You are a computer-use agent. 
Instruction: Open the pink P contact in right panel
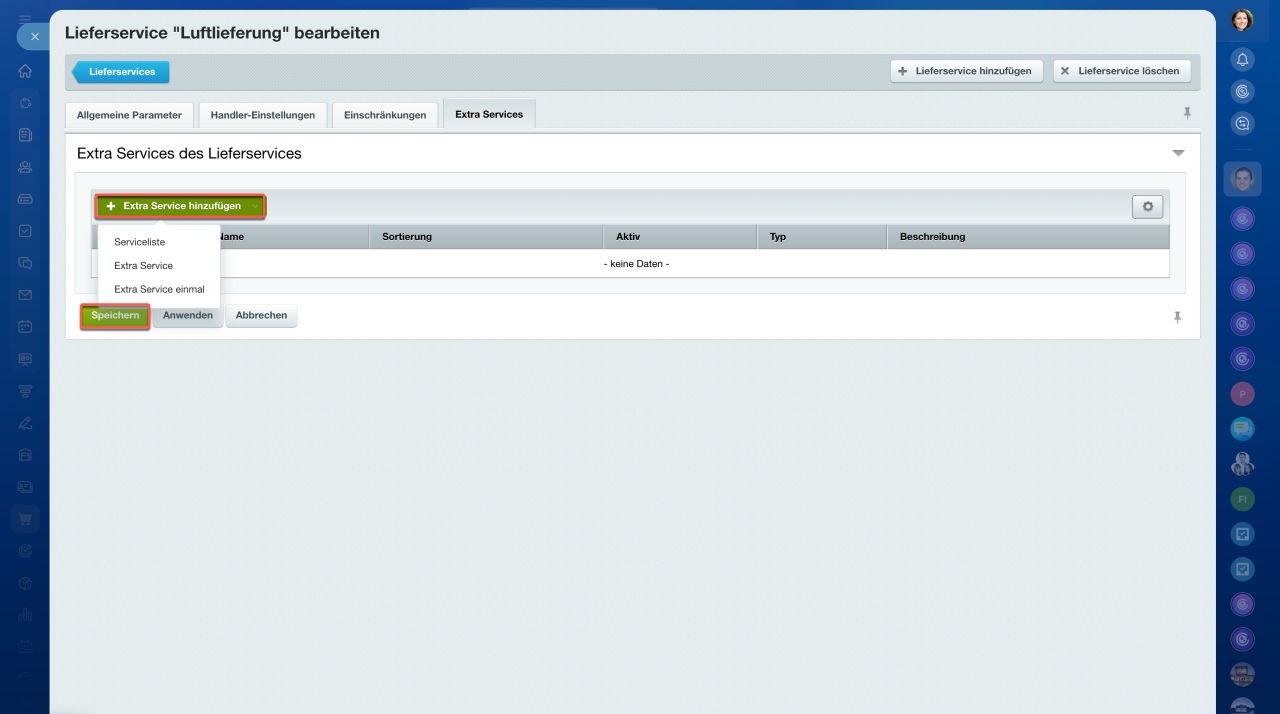[1242, 394]
